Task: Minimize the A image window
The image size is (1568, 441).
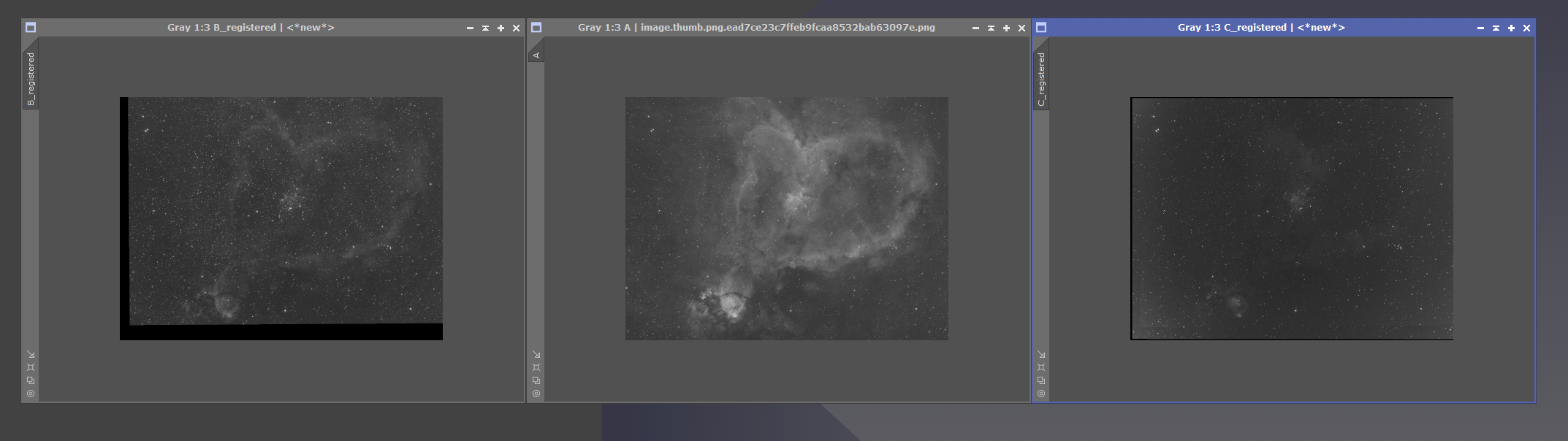Action: (x=975, y=28)
